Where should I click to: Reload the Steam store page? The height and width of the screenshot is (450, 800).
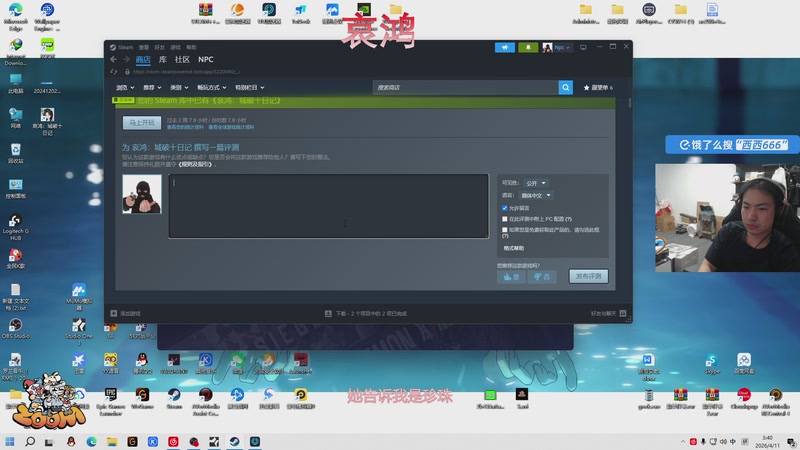pos(114,72)
